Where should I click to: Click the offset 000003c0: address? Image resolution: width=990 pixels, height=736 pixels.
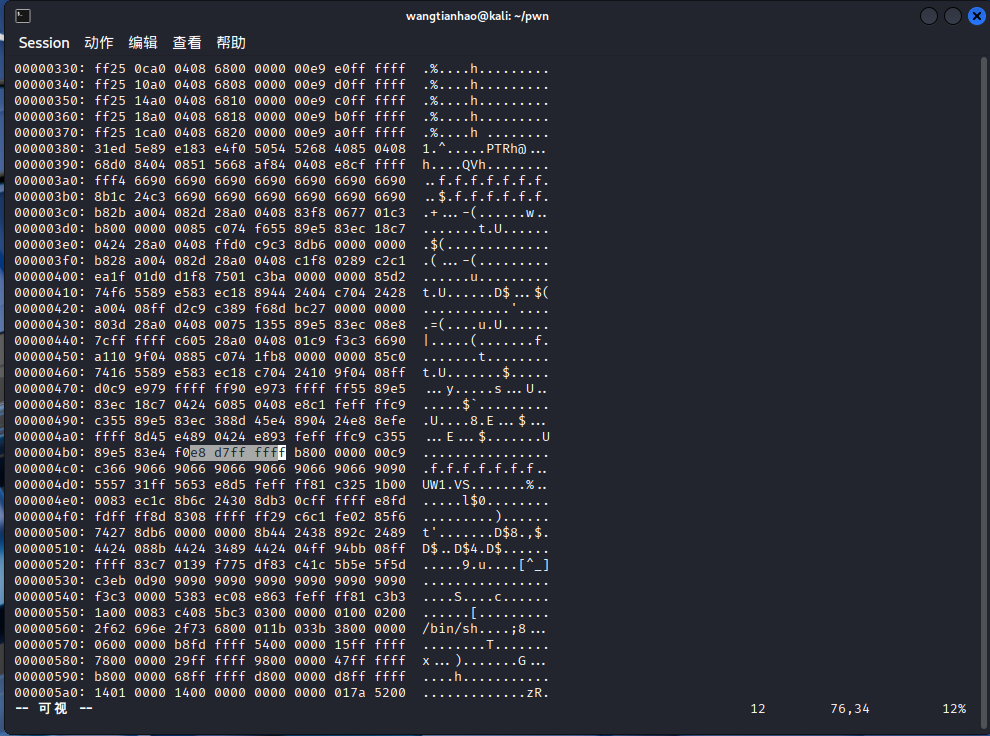point(50,213)
